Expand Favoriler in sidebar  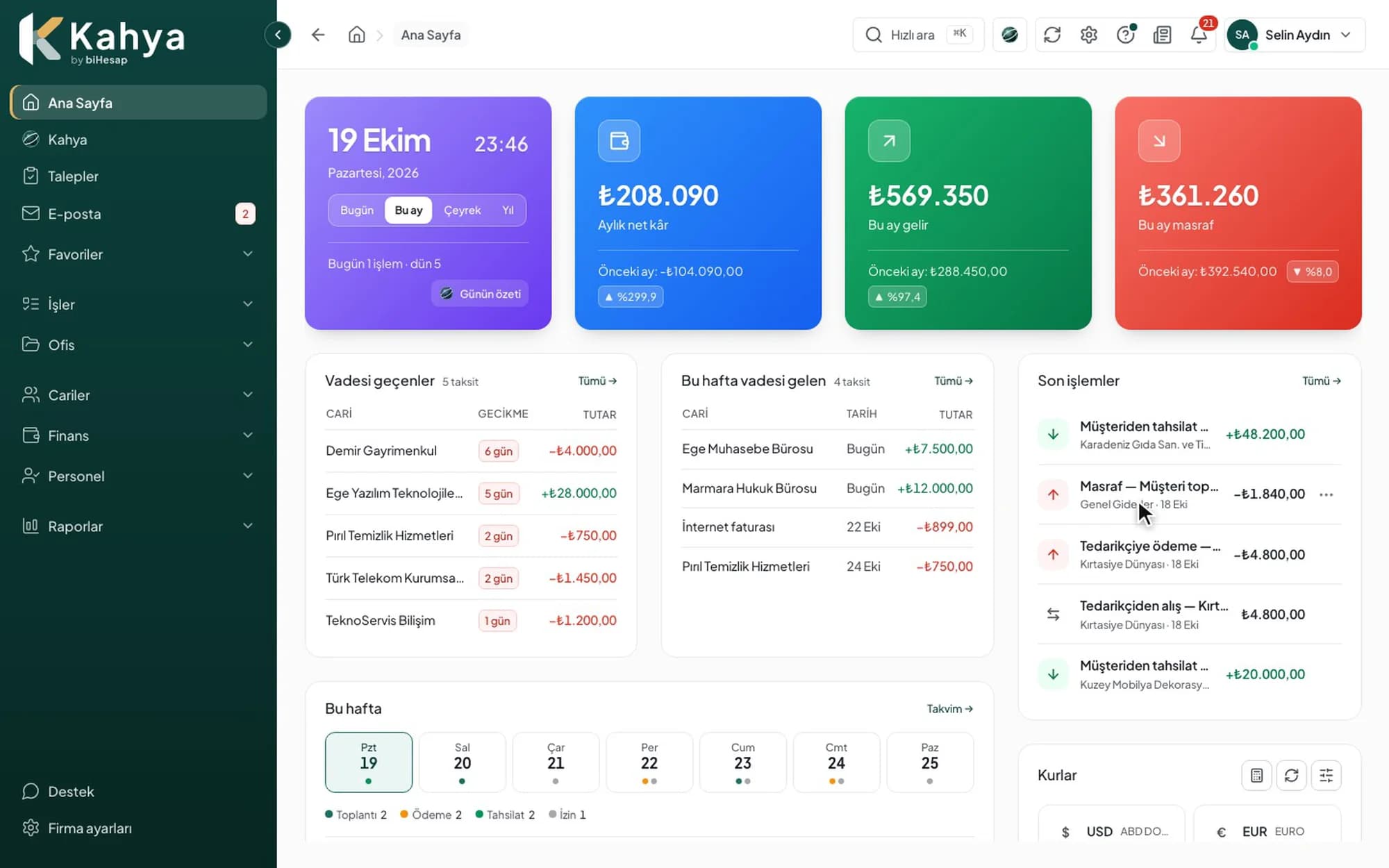pos(139,254)
